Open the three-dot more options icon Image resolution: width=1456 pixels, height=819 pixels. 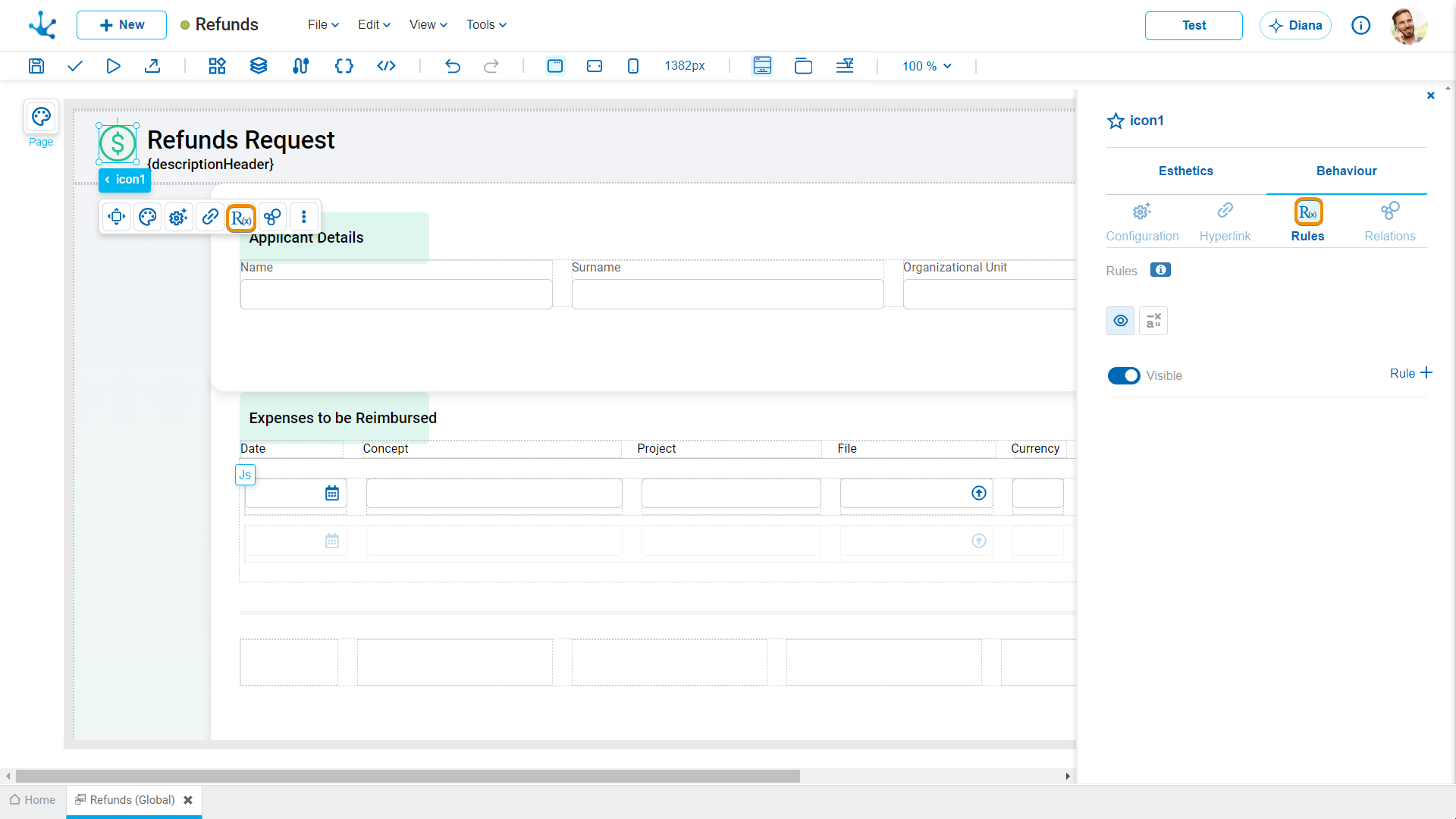coord(304,217)
